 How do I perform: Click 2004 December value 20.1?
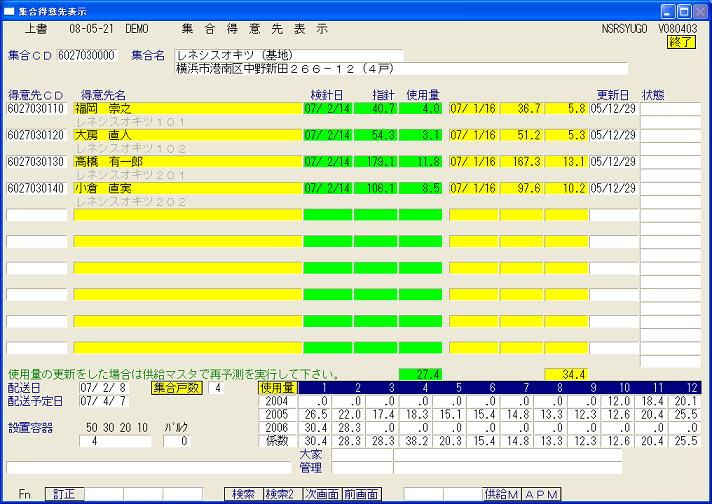coord(685,401)
